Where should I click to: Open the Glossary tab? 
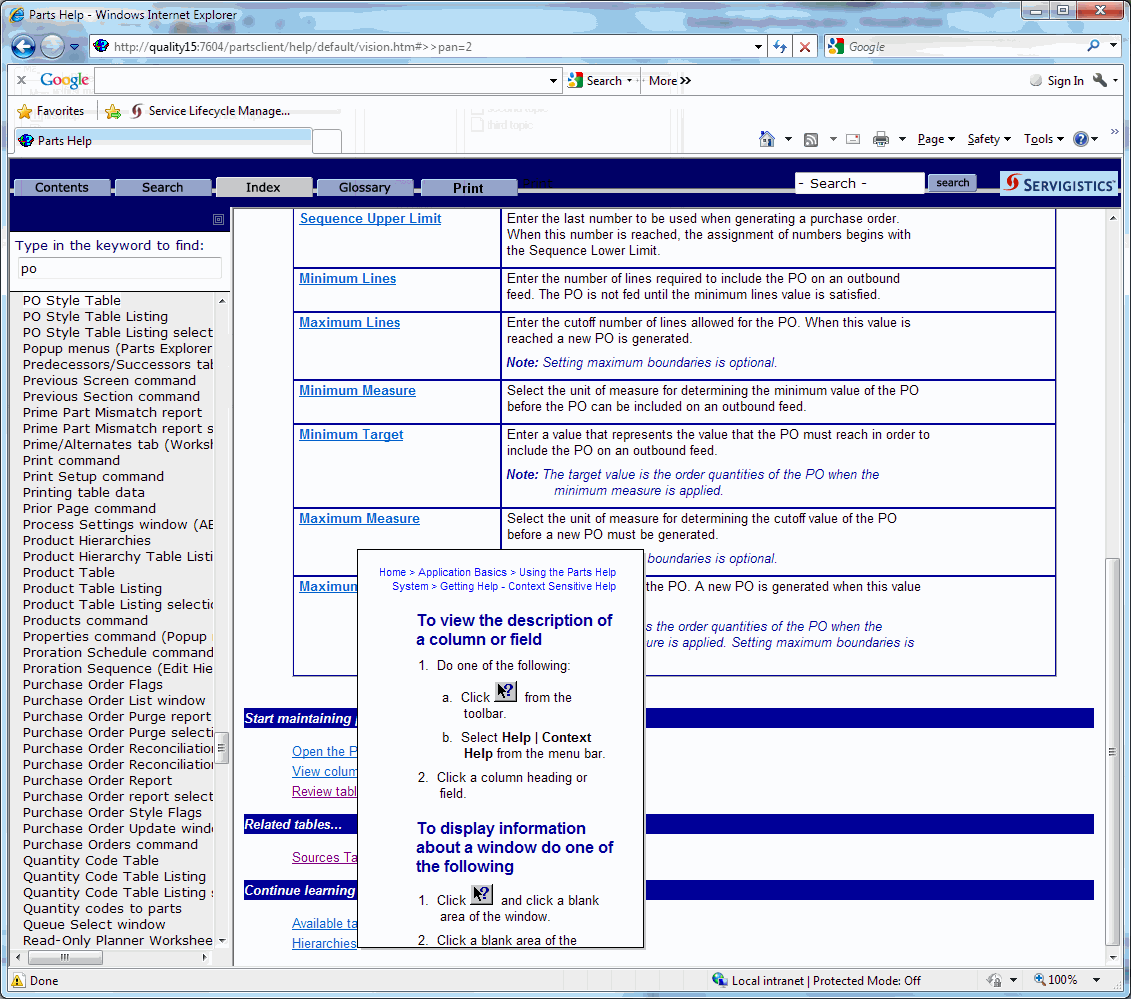pos(364,188)
